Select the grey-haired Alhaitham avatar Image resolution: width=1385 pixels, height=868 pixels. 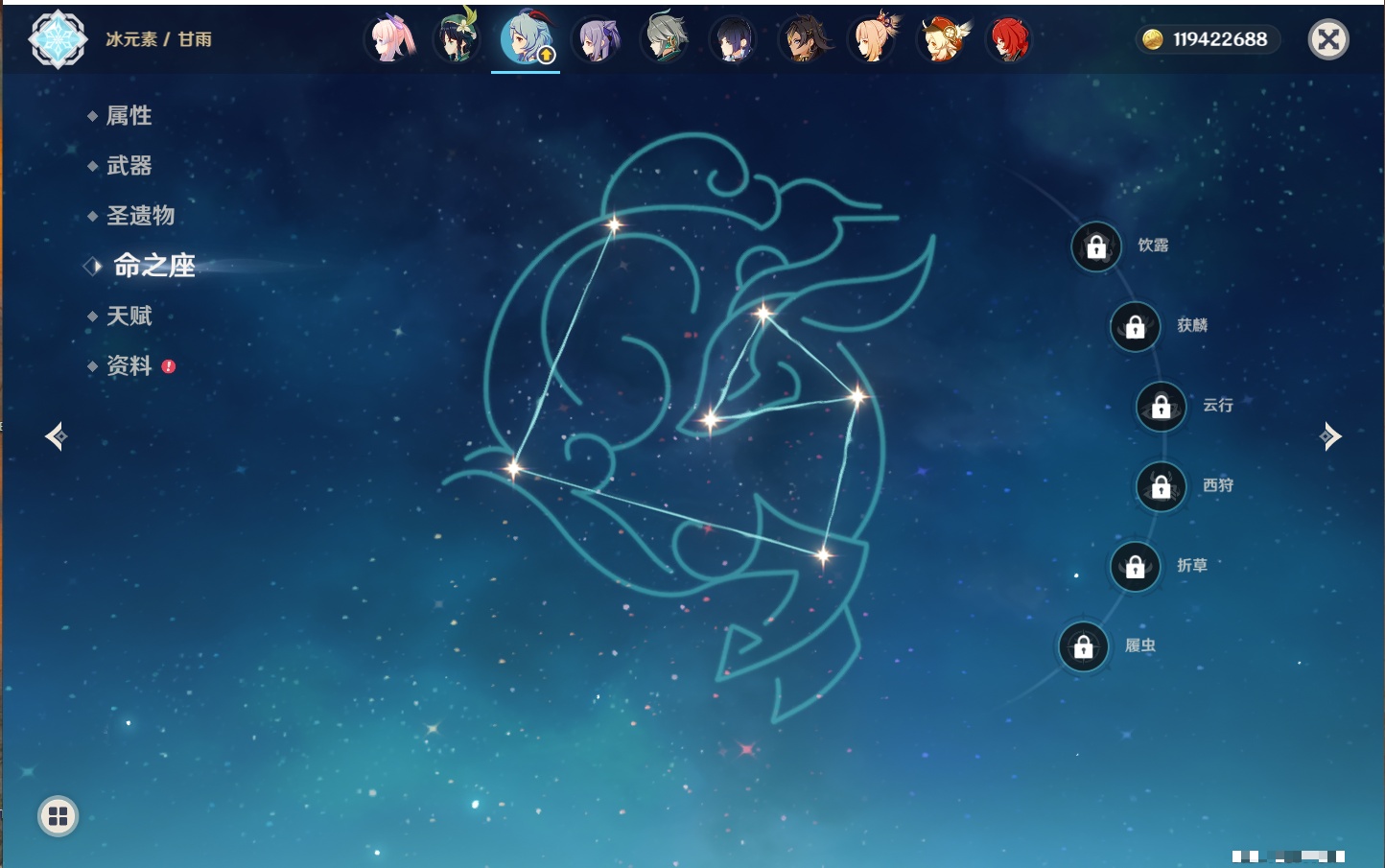[665, 39]
